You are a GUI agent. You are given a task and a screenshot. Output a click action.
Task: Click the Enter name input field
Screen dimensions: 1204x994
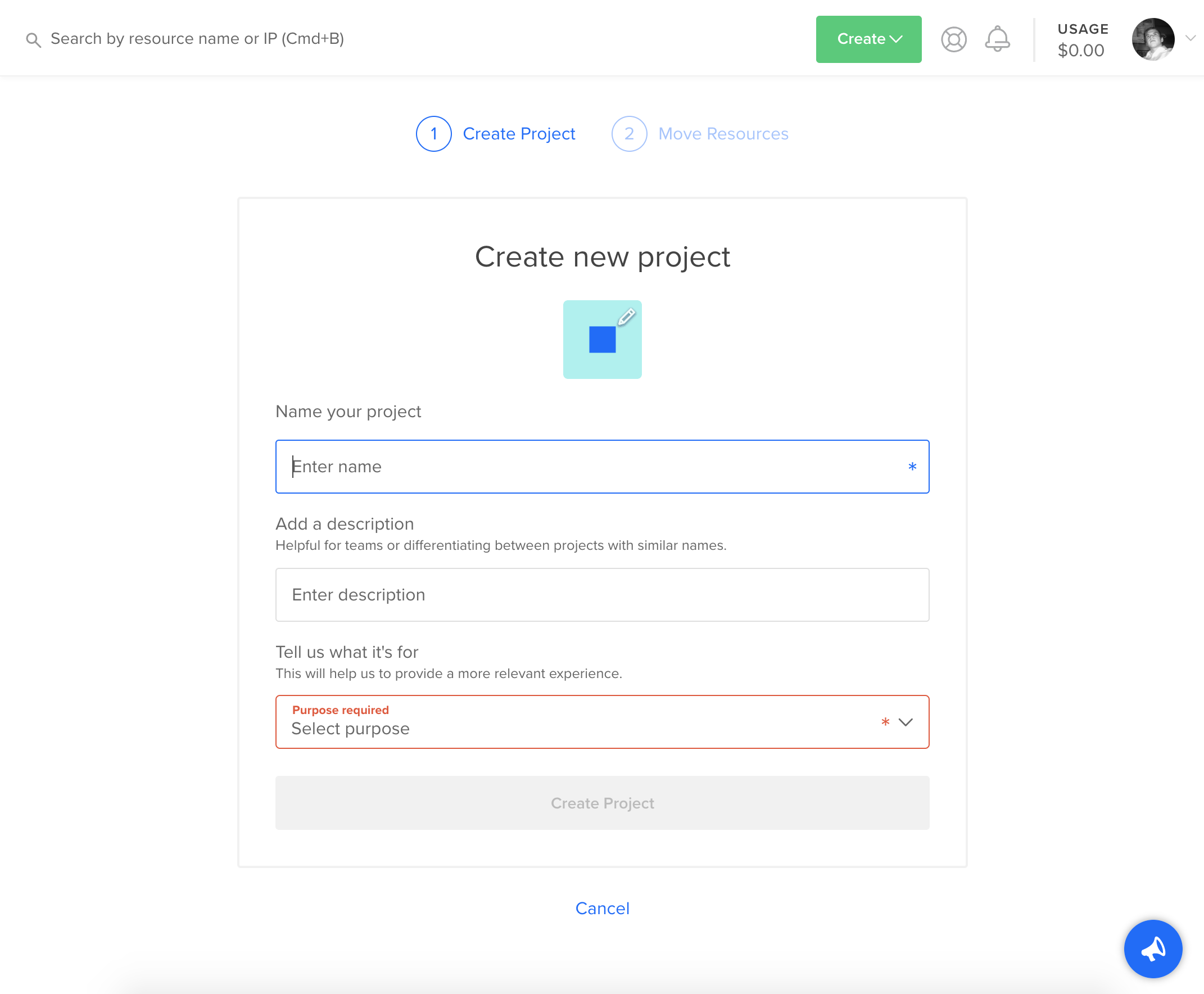click(x=602, y=465)
